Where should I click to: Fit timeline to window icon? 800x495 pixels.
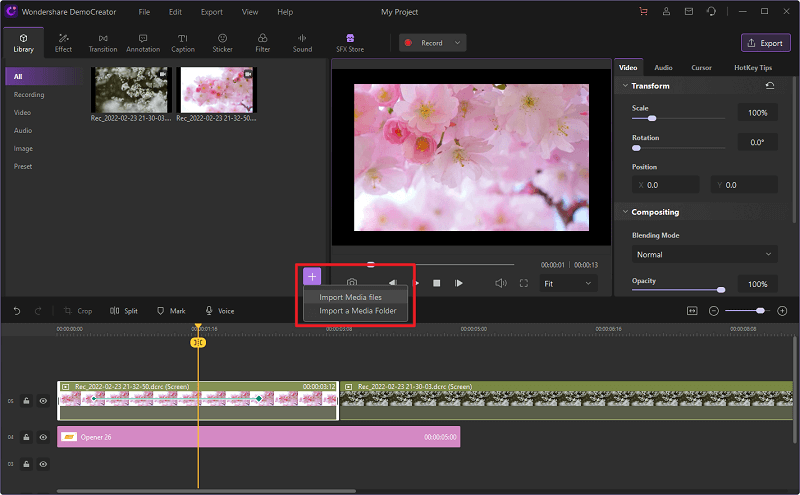(692, 311)
